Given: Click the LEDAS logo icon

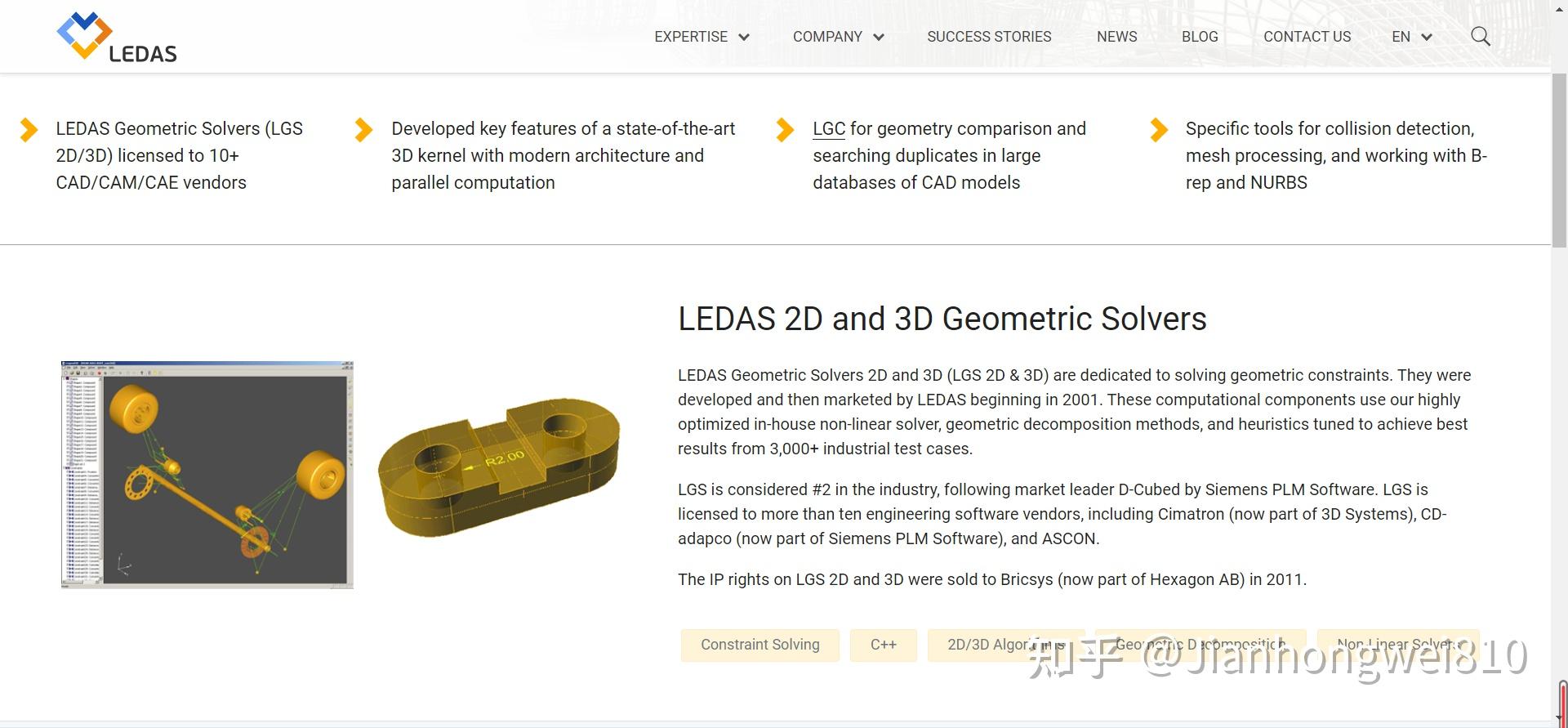Looking at the screenshot, I should (x=85, y=35).
